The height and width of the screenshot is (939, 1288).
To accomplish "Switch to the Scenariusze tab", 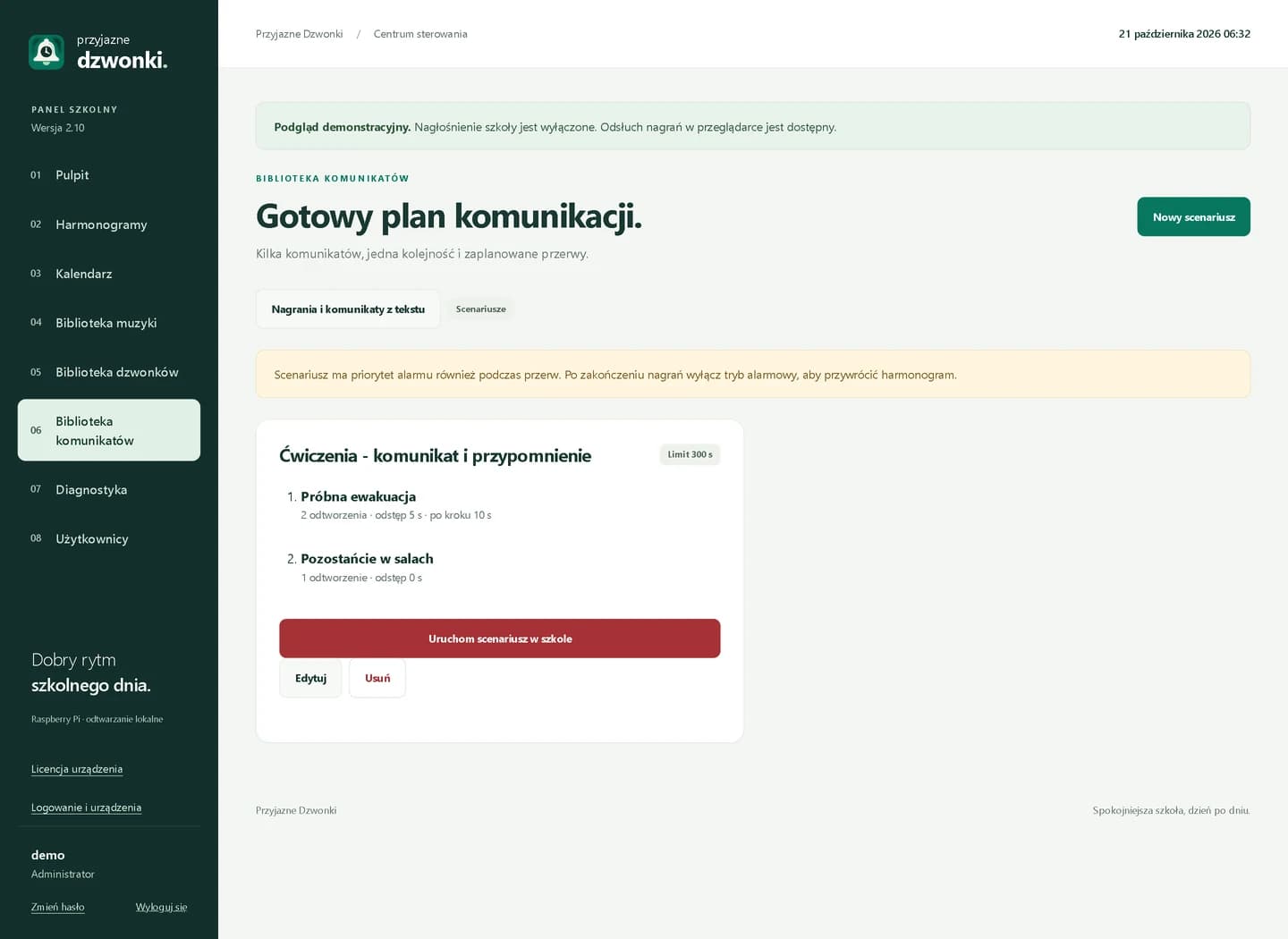I will coord(481,309).
